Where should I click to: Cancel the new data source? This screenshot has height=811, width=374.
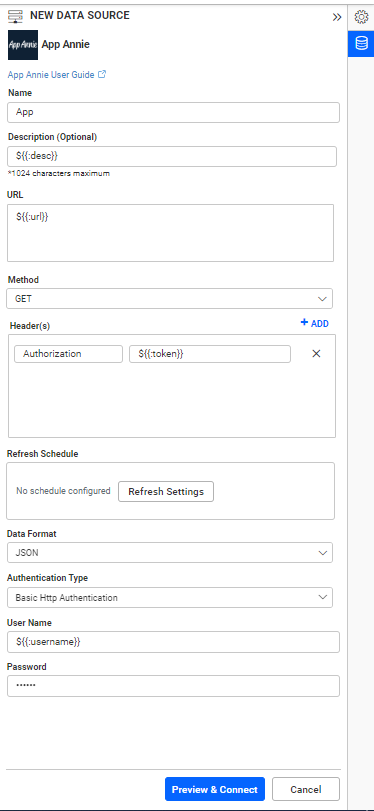pyautogui.click(x=306, y=789)
